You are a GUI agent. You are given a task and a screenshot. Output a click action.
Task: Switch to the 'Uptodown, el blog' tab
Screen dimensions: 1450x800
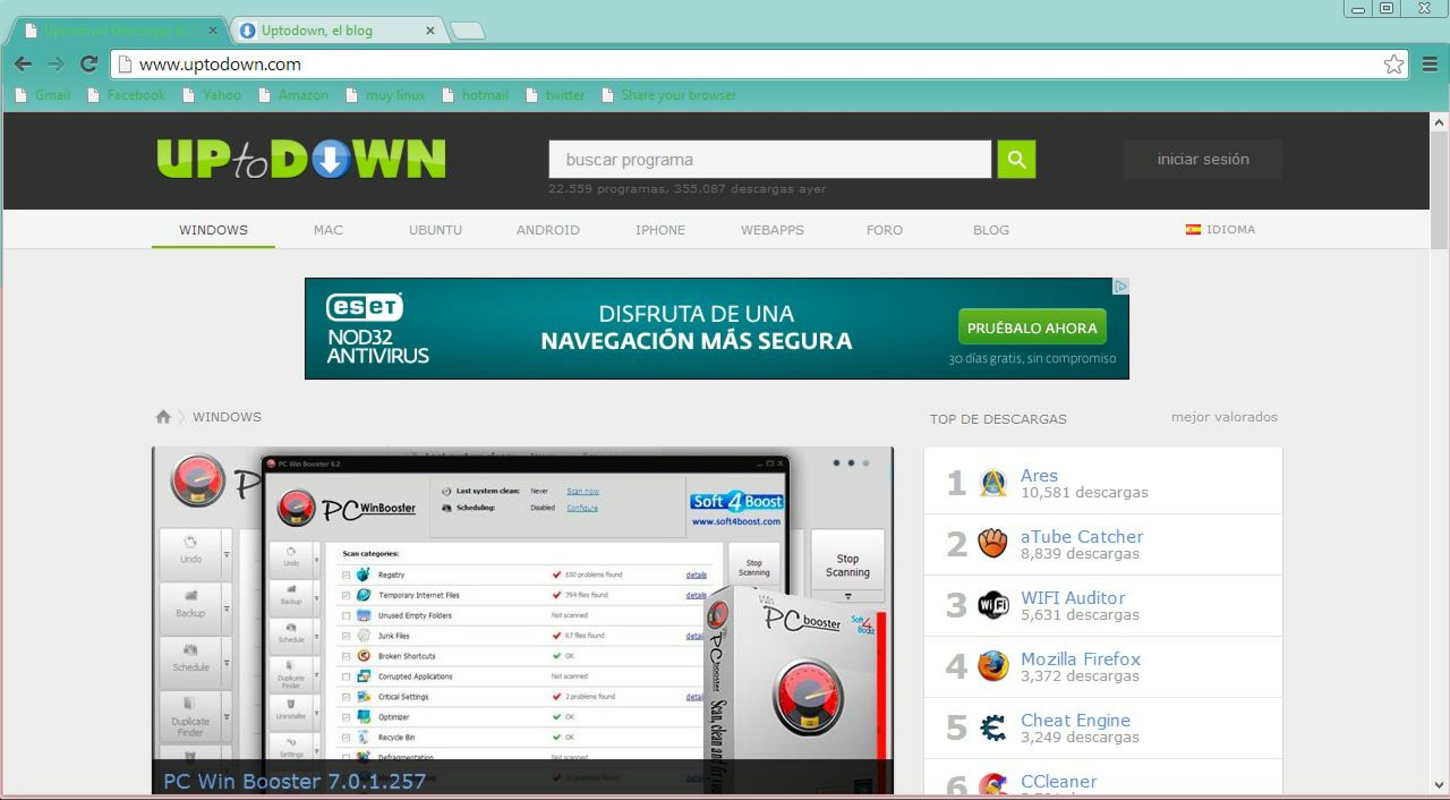pyautogui.click(x=336, y=31)
